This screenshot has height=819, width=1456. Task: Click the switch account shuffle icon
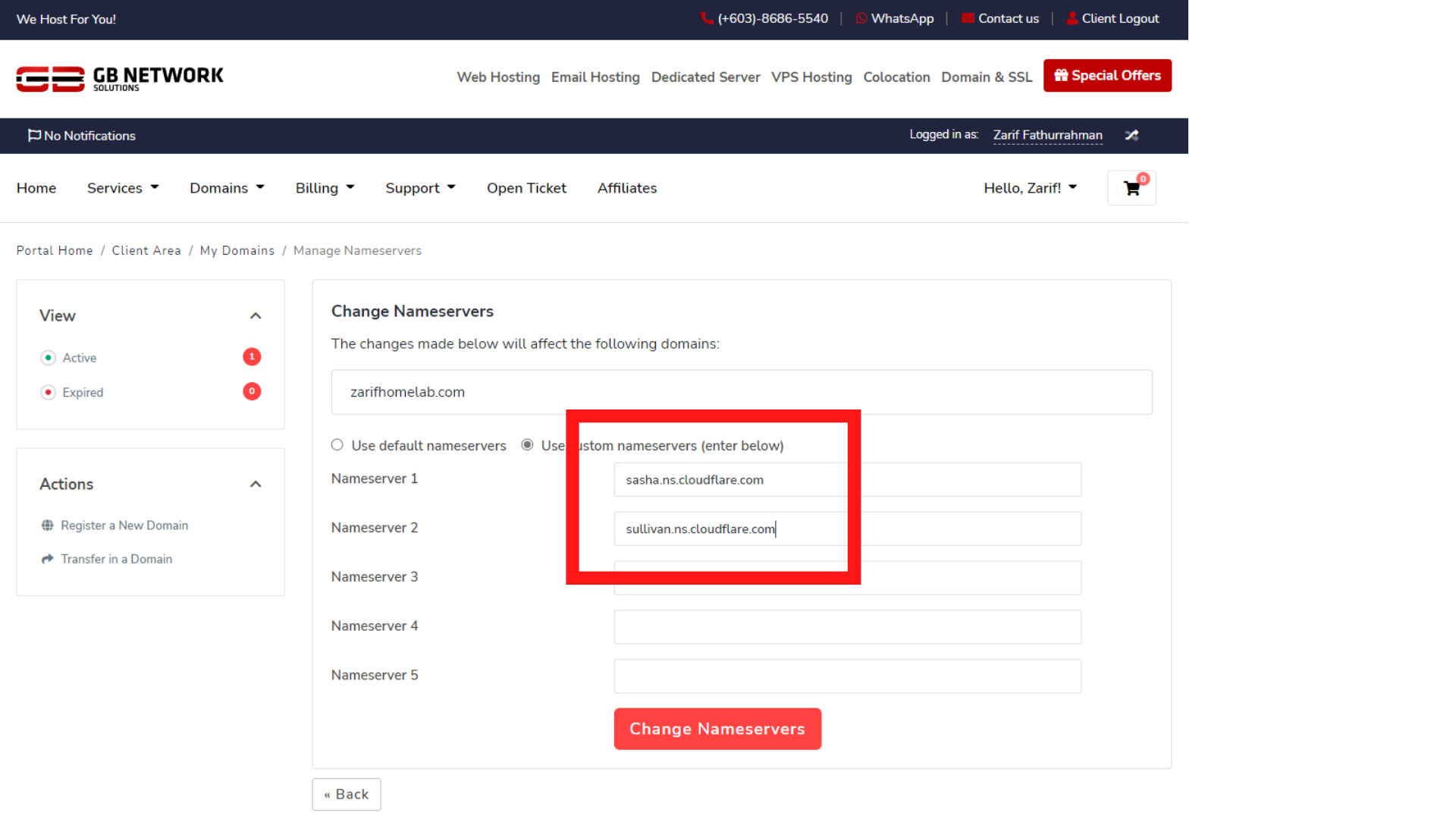pyautogui.click(x=1131, y=135)
